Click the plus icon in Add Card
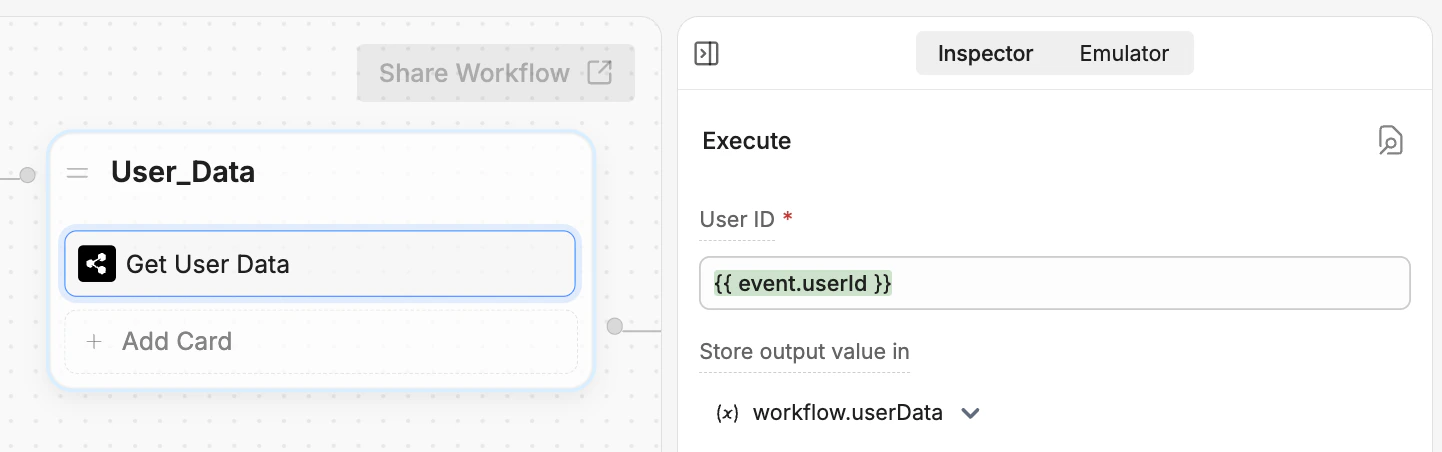1442x452 pixels. click(94, 341)
